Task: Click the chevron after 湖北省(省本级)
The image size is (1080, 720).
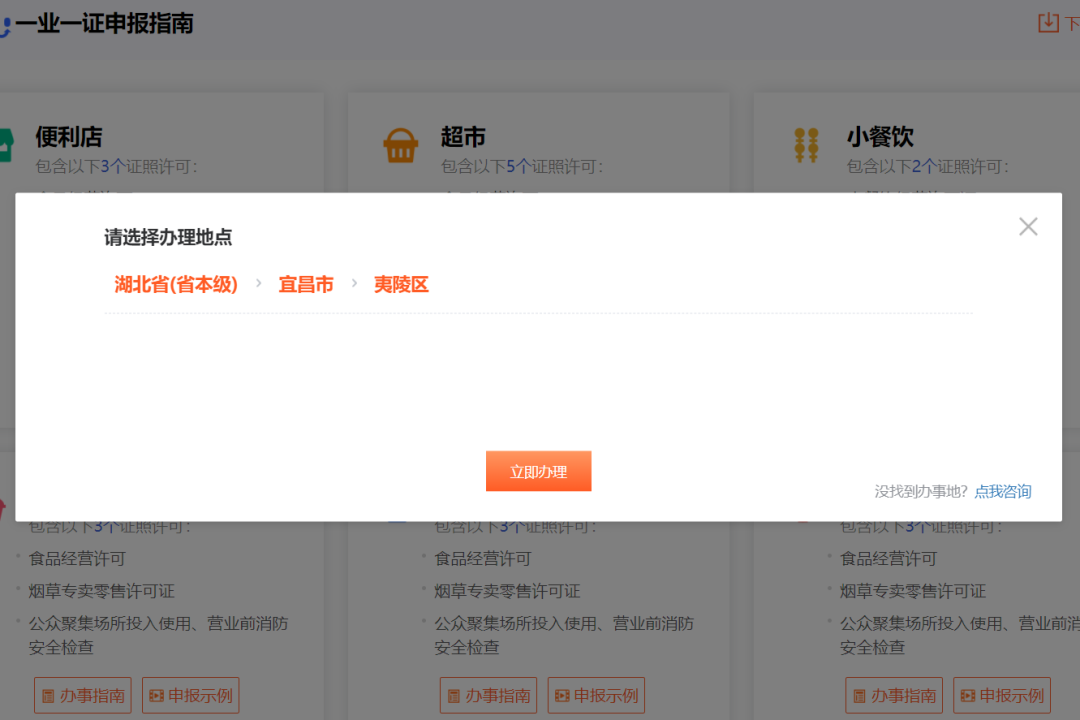Action: pyautogui.click(x=258, y=284)
